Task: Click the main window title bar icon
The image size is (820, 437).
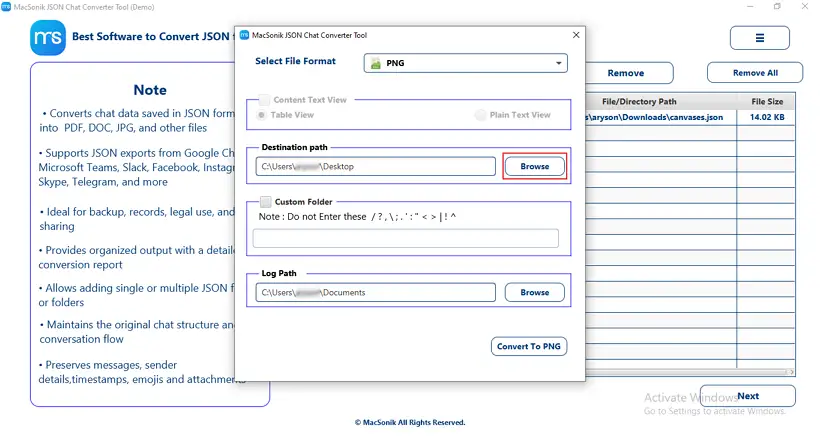Action: pyautogui.click(x=6, y=7)
